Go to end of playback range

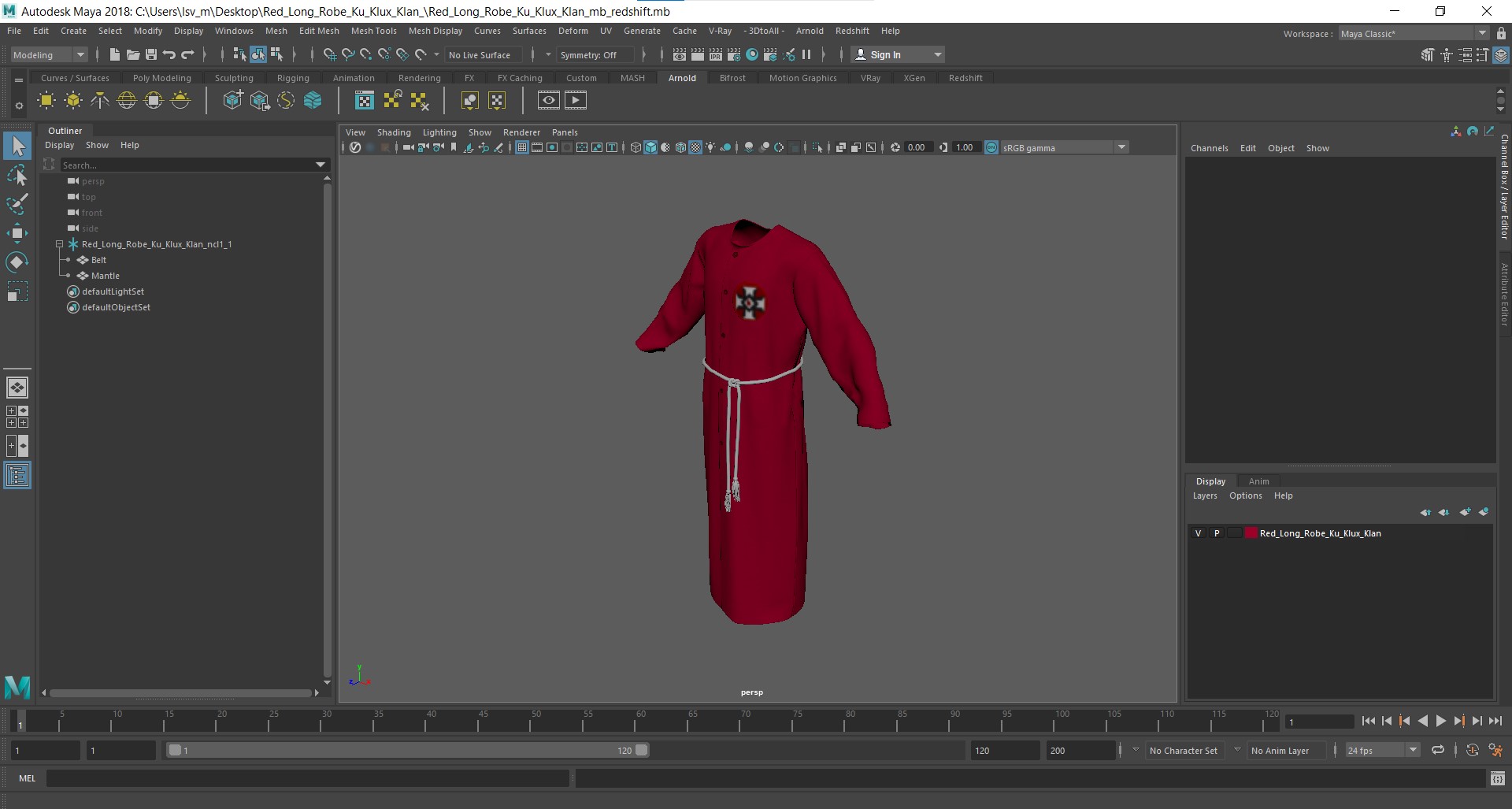click(1495, 721)
